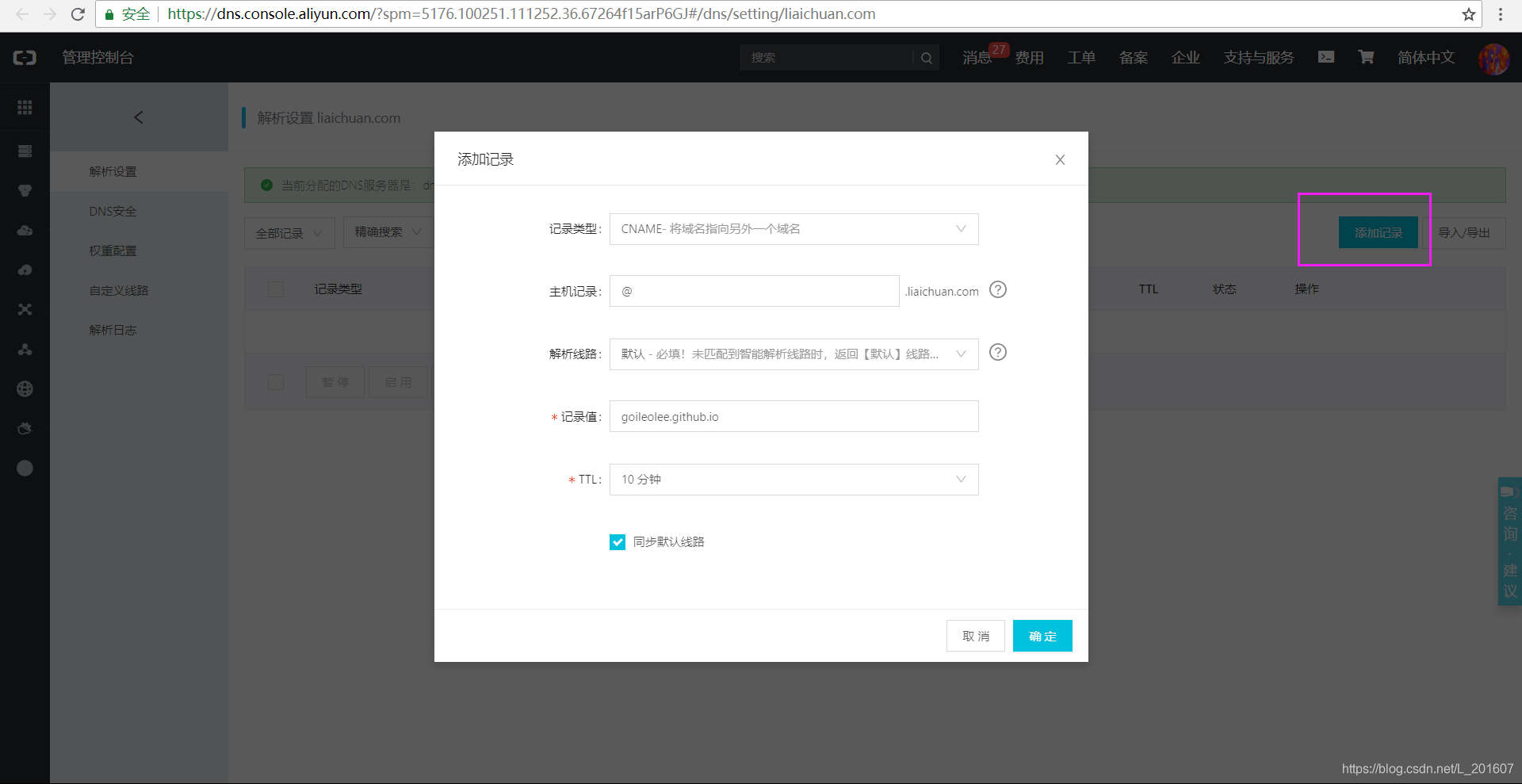Click the 暂停 button below the table

[335, 382]
